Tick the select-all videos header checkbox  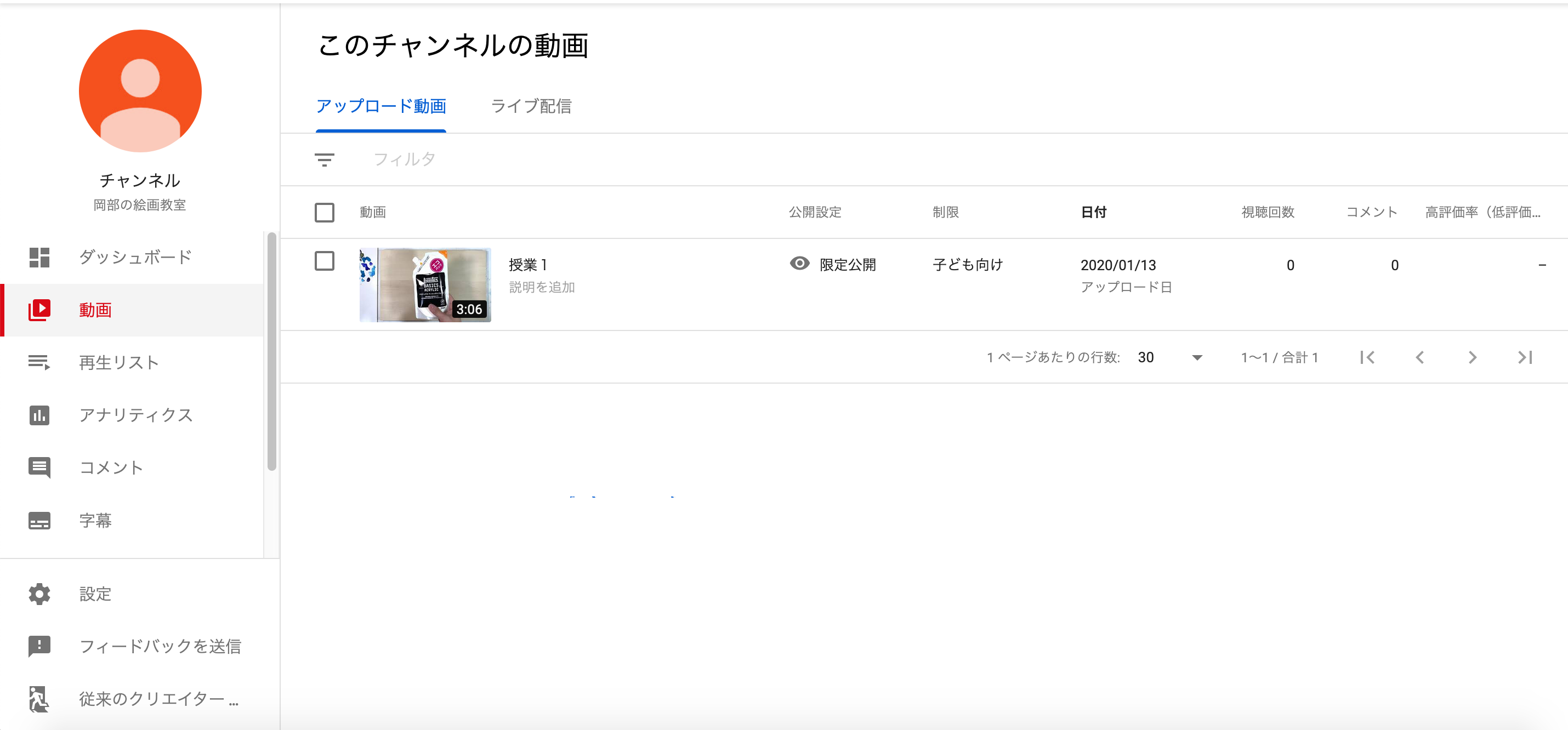[x=325, y=213]
